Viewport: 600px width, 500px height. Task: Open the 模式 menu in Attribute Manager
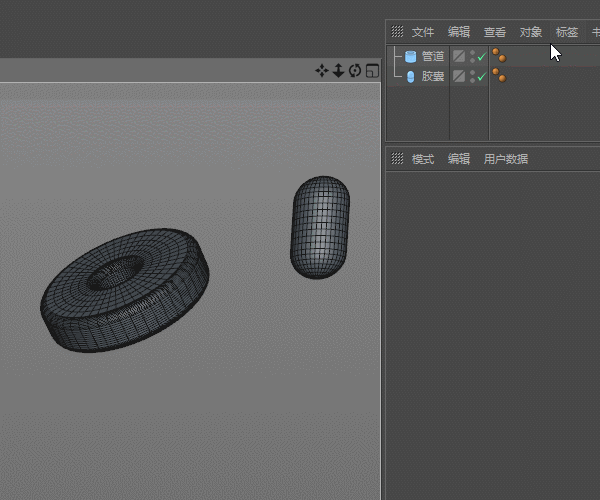423,159
